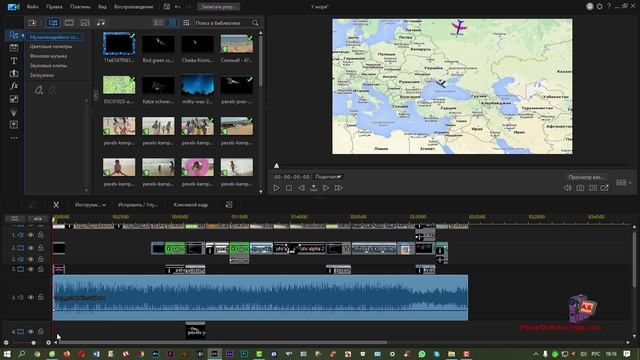This screenshot has height=360, width=640.
Task: Open the Particle Room icon
Action: coord(13,112)
